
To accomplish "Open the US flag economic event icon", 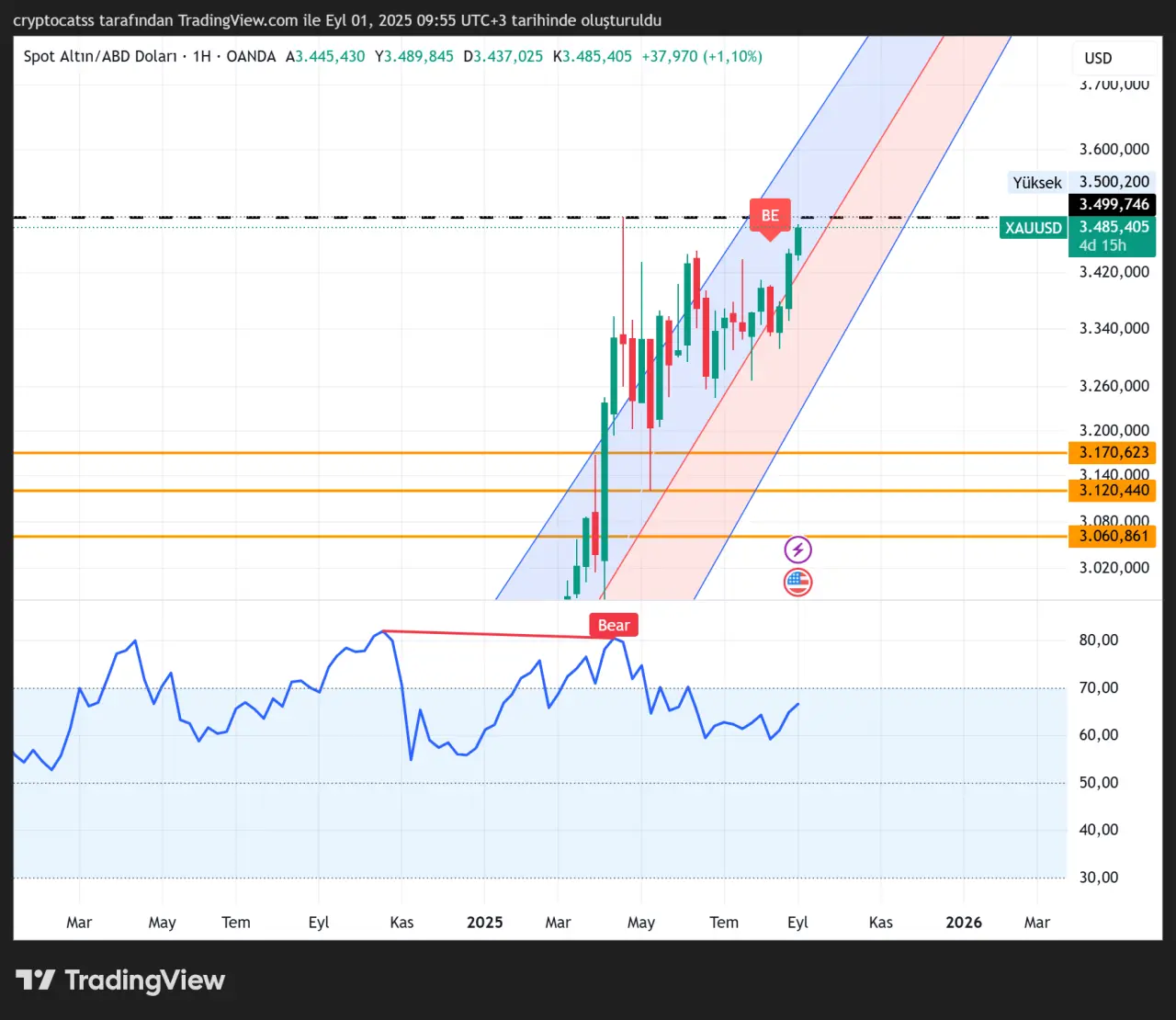I will [x=797, y=582].
